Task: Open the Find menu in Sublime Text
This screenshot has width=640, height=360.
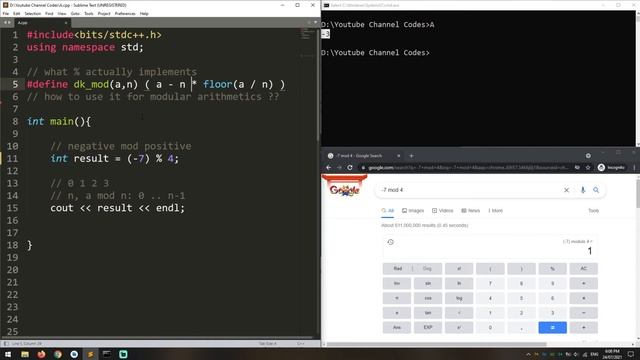Action: point(49,13)
